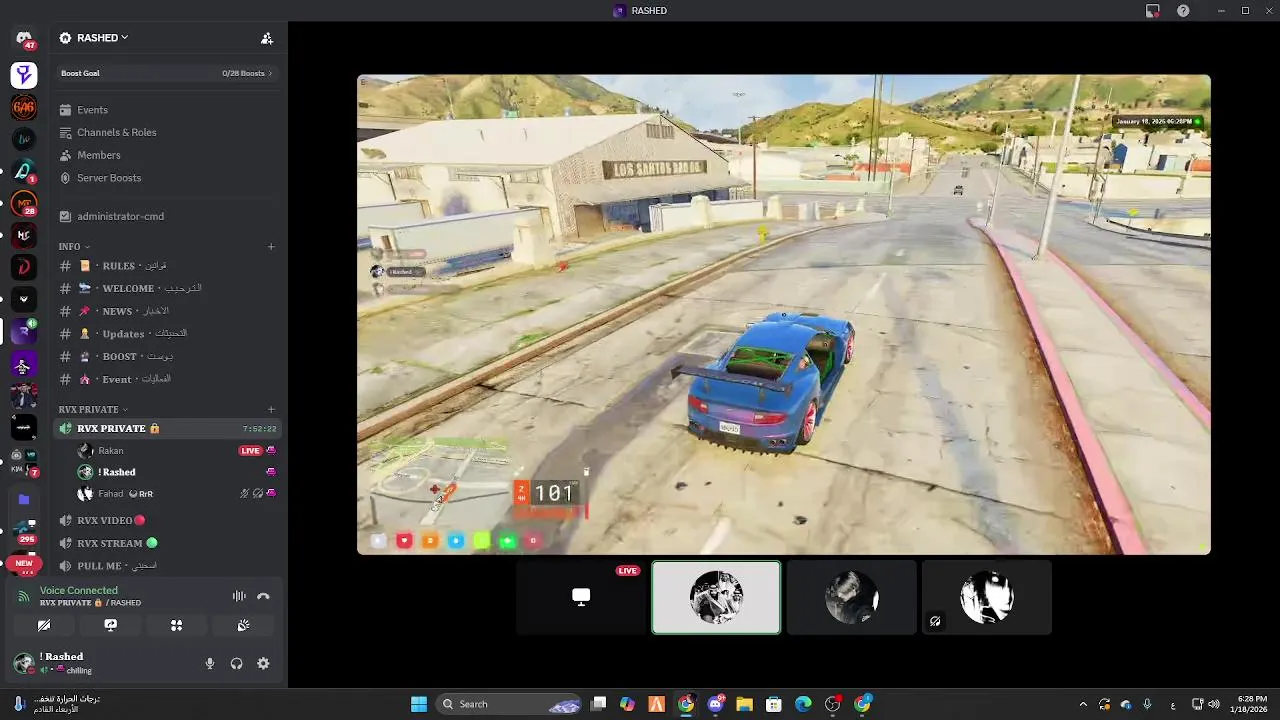Open taskbar clock showing 6:28 PM
This screenshot has width=1280, height=720.
[1251, 704]
